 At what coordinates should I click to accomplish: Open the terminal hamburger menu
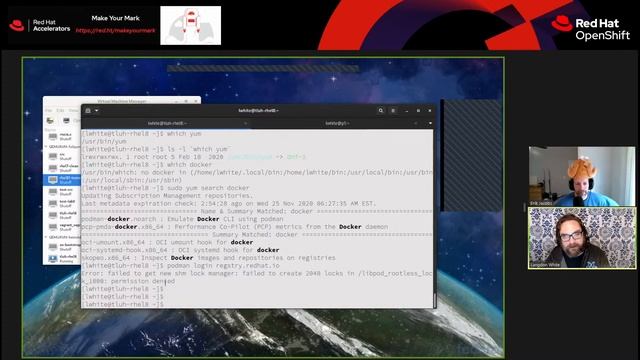tap(393, 111)
